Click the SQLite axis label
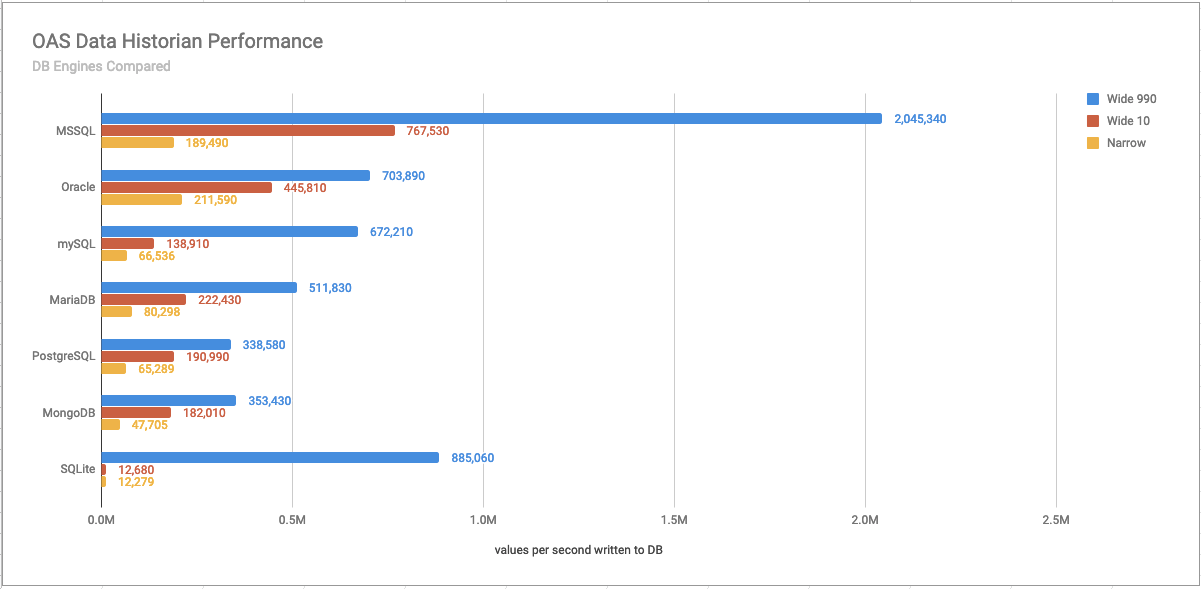The image size is (1201, 589). [x=77, y=469]
